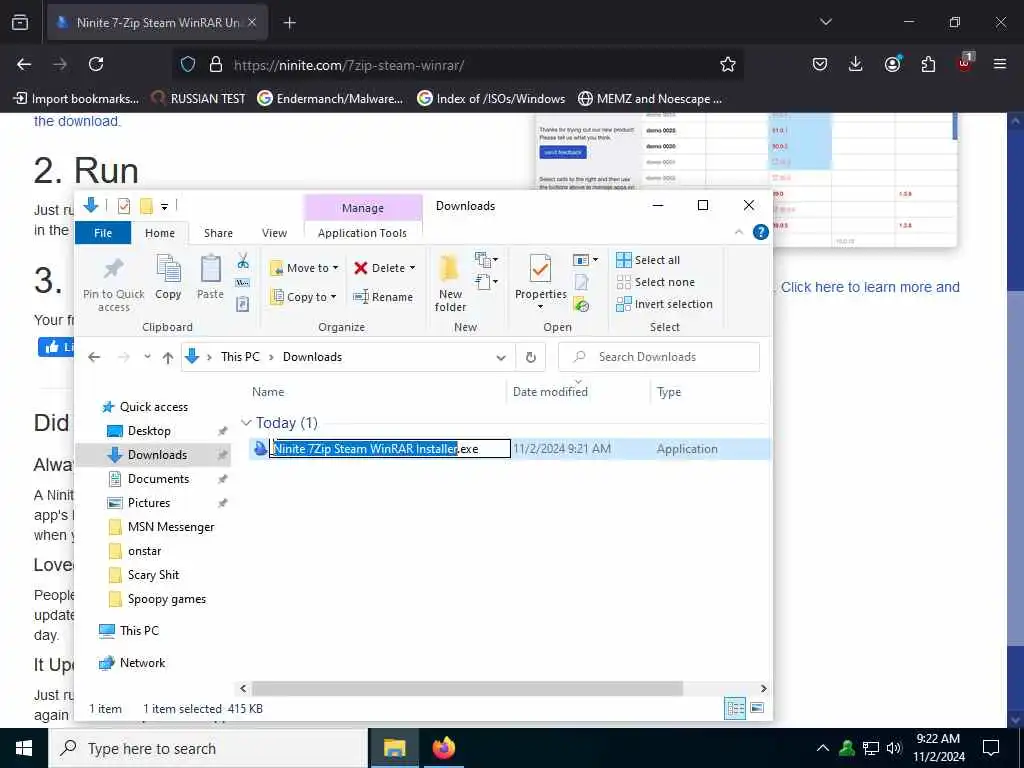Screen dimensions: 1024x768
Task: Click Invert selection in ribbon
Action: tap(664, 304)
